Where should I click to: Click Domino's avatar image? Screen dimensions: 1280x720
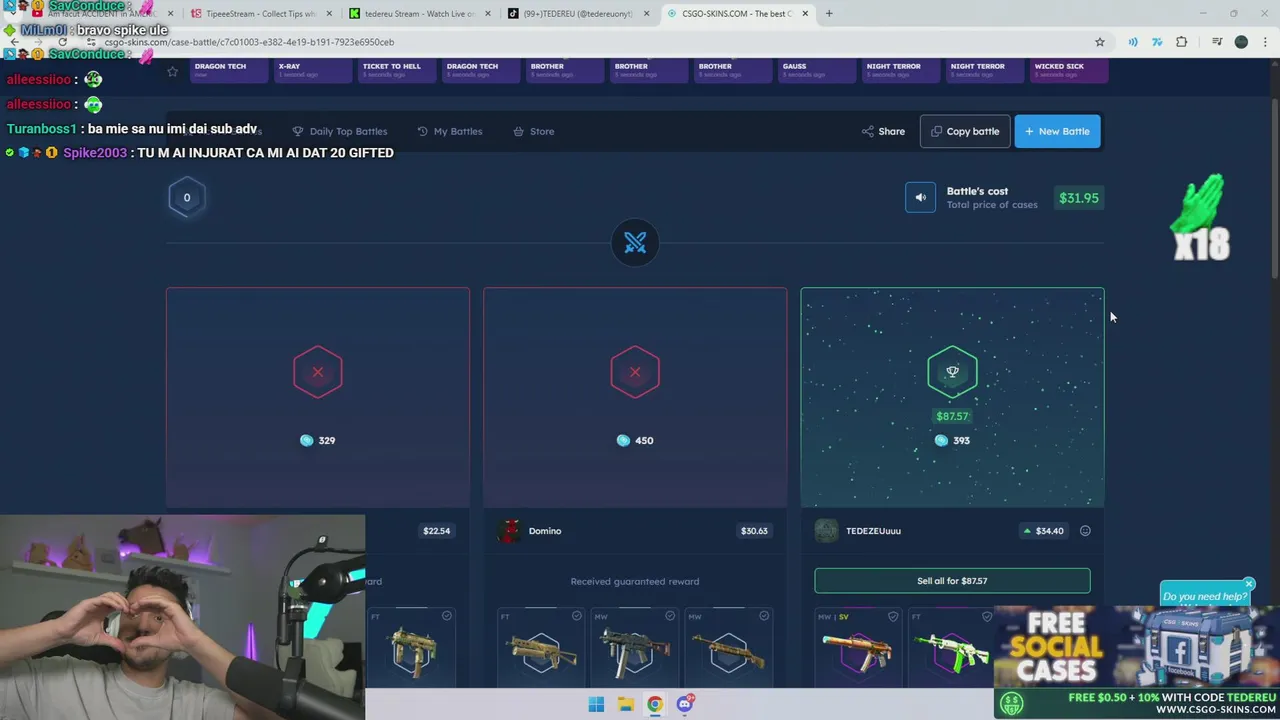510,531
